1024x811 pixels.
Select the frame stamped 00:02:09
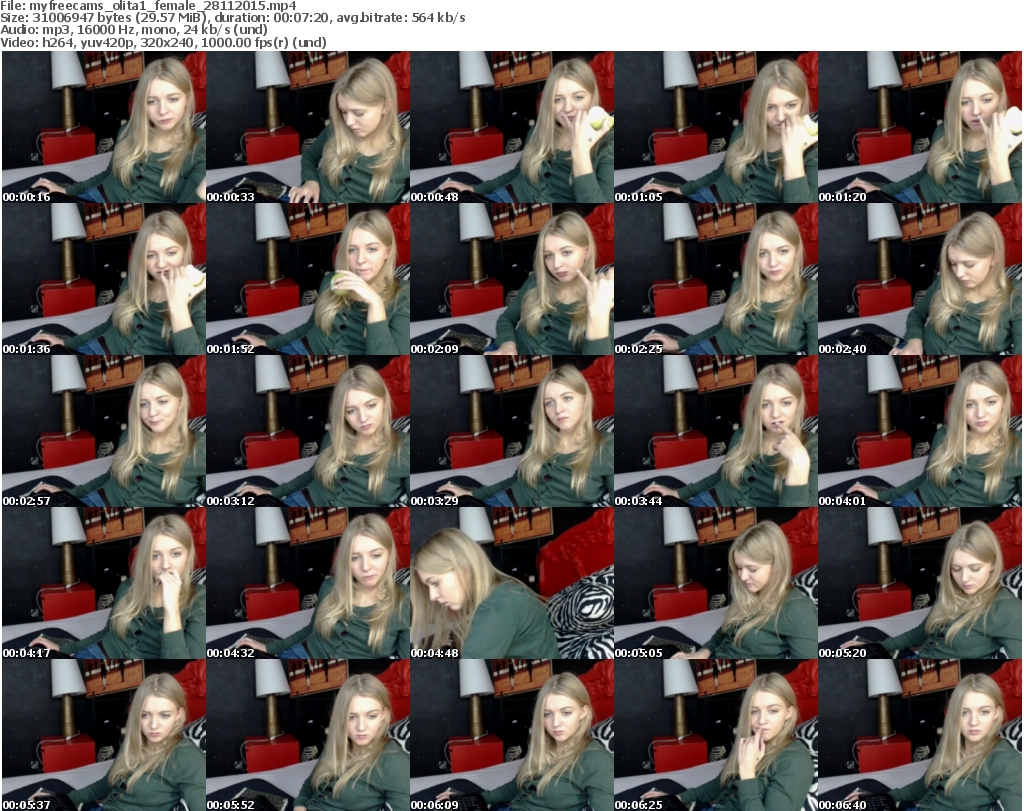click(512, 279)
